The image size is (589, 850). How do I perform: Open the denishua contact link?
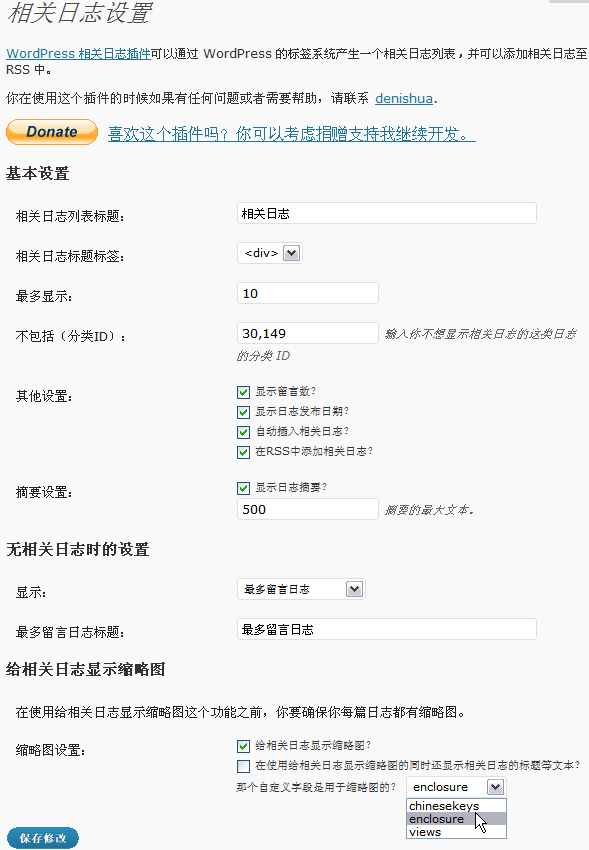[404, 98]
